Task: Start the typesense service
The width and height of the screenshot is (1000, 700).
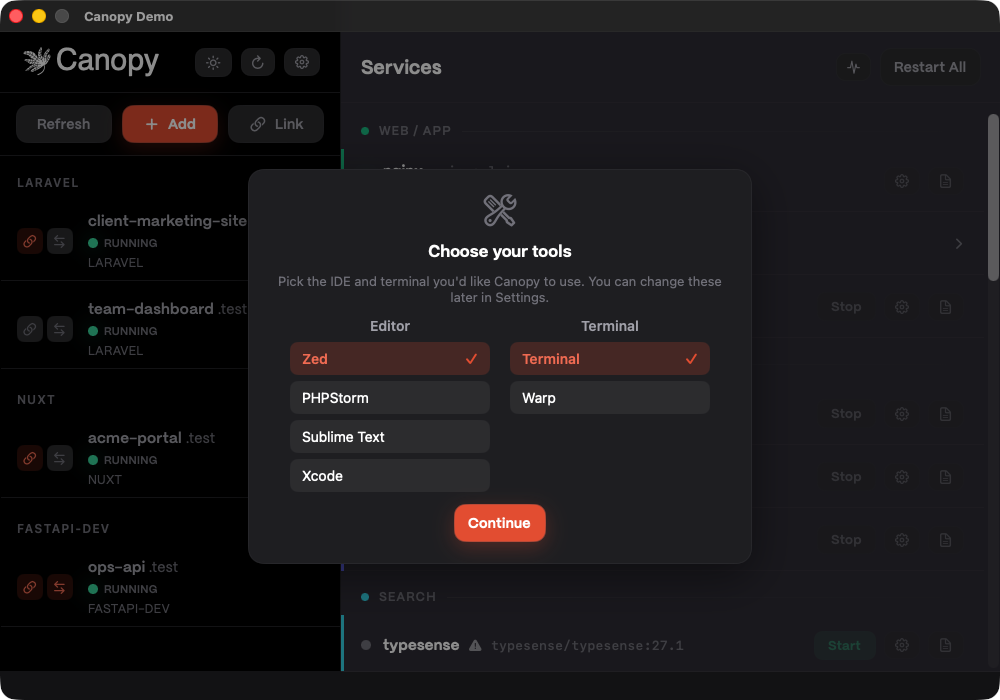Action: tap(844, 645)
